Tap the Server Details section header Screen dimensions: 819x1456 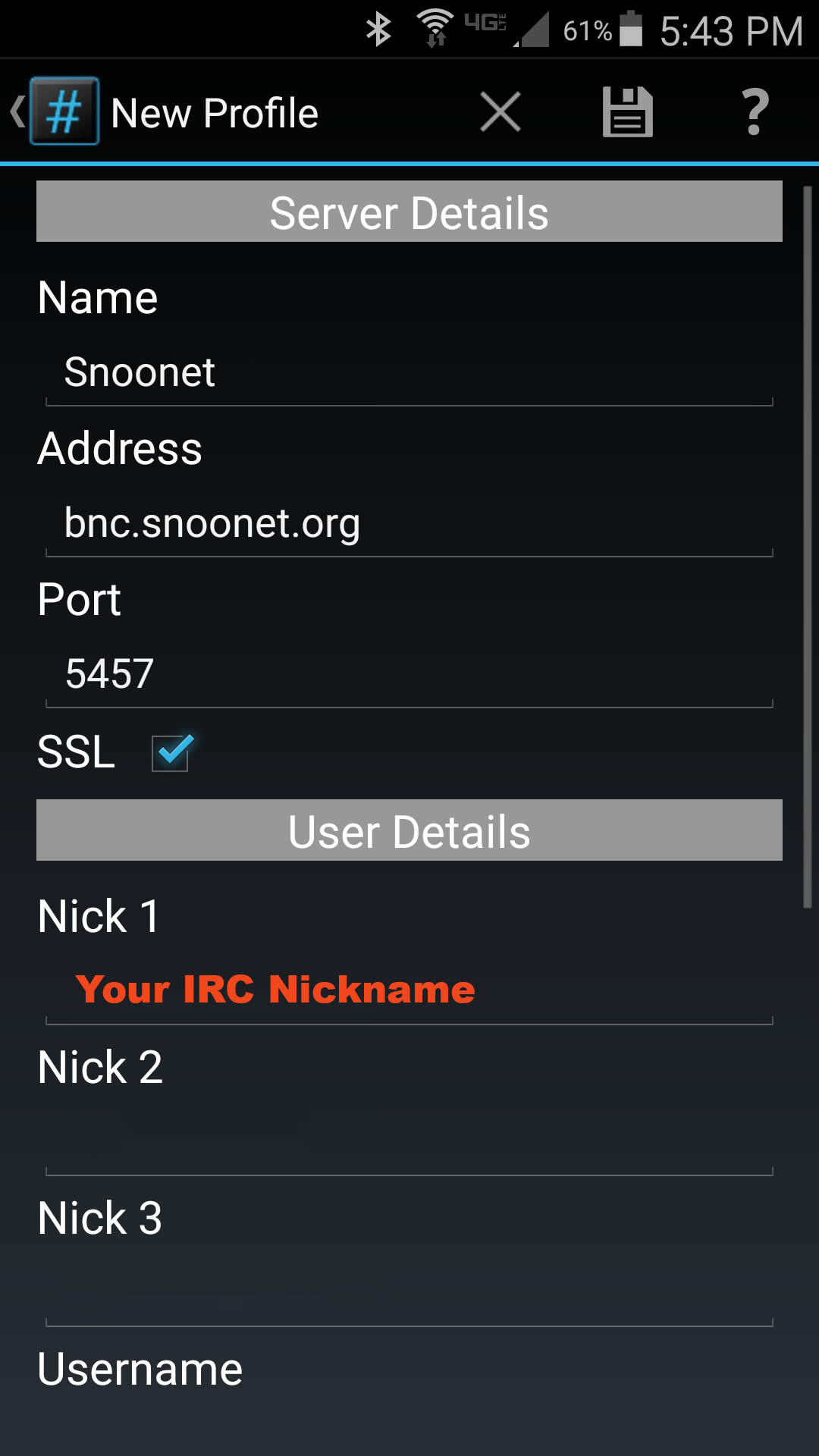pyautogui.click(x=409, y=212)
